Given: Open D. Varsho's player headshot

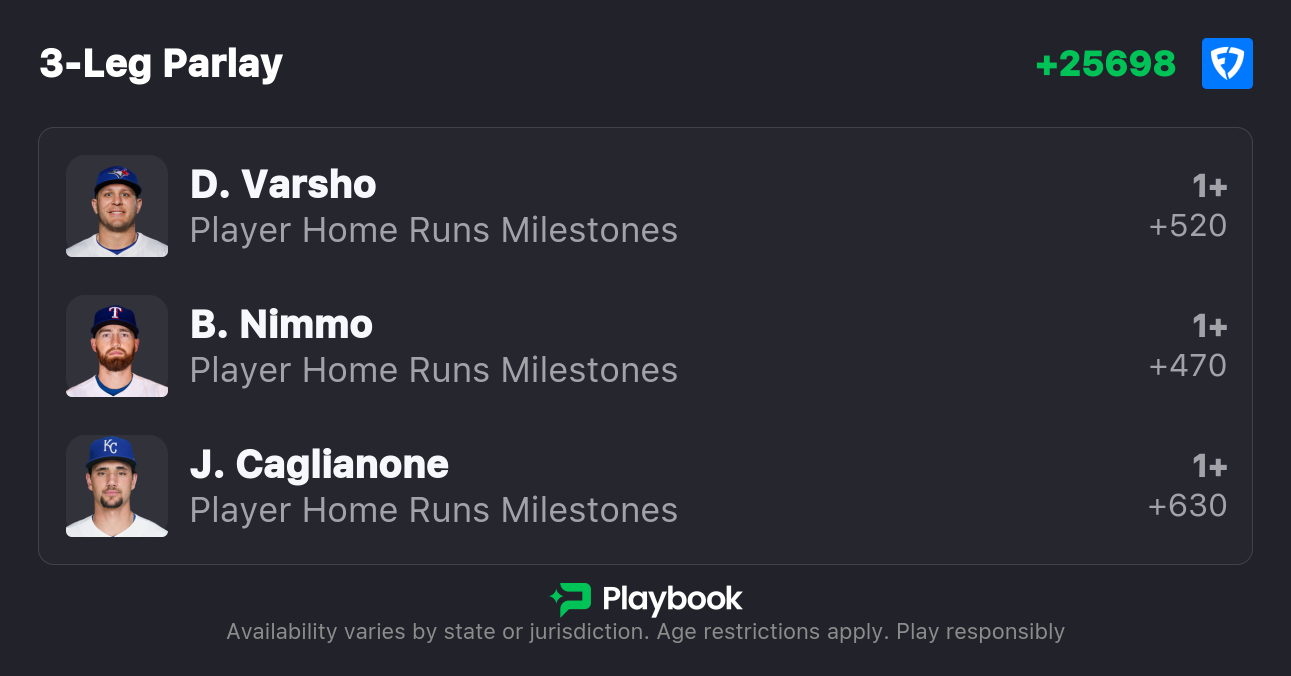Looking at the screenshot, I should [117, 206].
